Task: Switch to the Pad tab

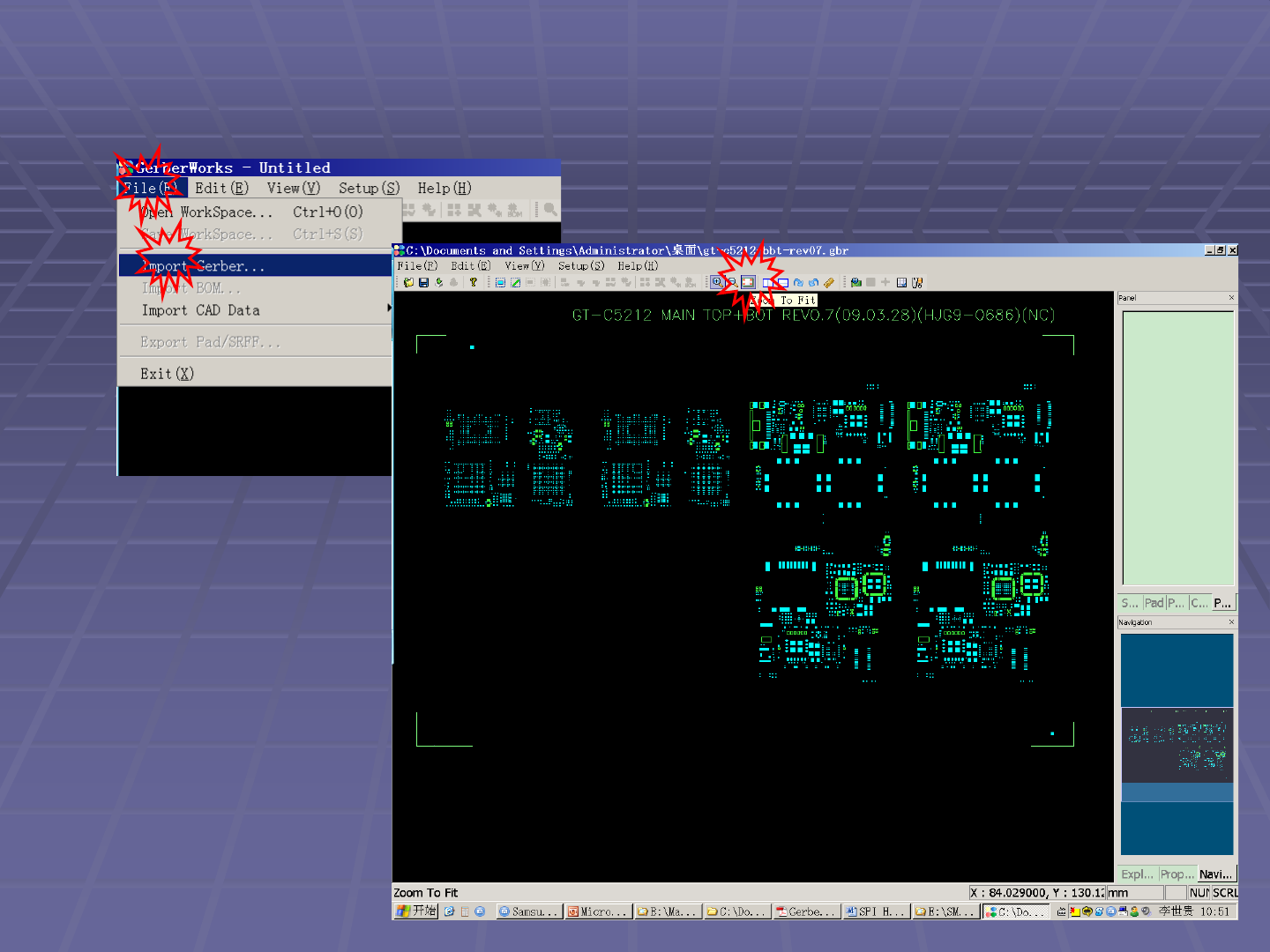Action: tap(1154, 603)
